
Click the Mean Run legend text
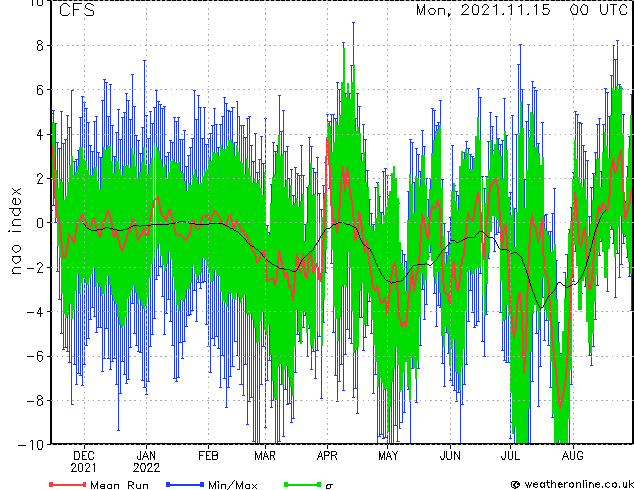(120, 484)
